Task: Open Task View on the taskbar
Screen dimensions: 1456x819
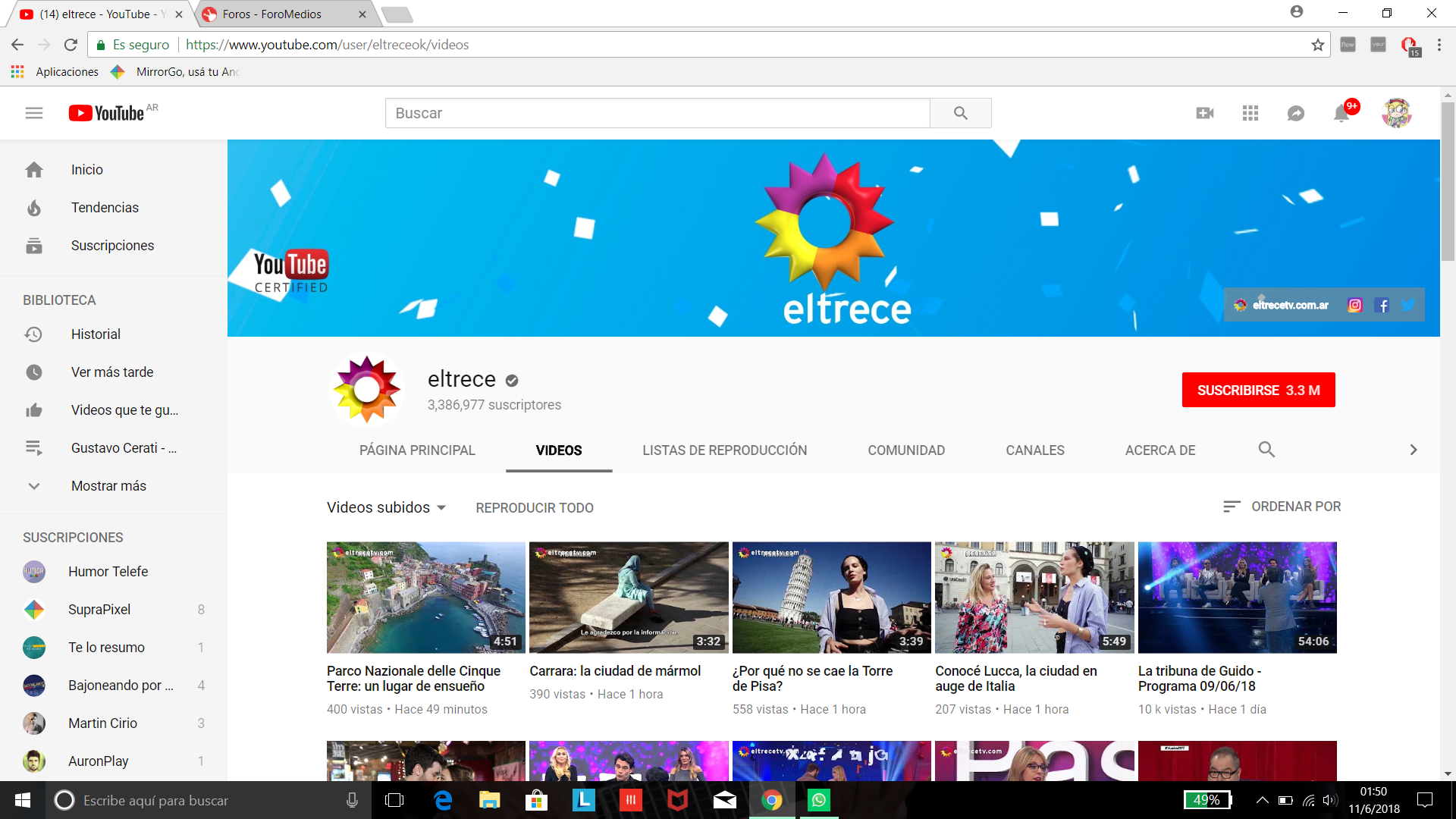Action: (x=394, y=800)
